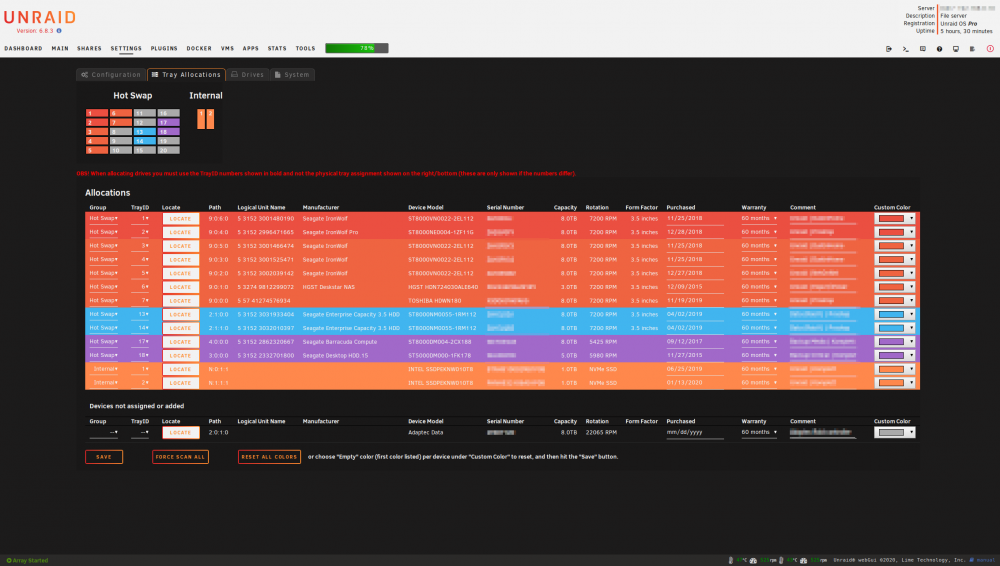Viewport: 1000px width, 566px height.
Task: Open Warranty dropdown for Seagate Desktop HDD.15
Action: tap(759, 355)
